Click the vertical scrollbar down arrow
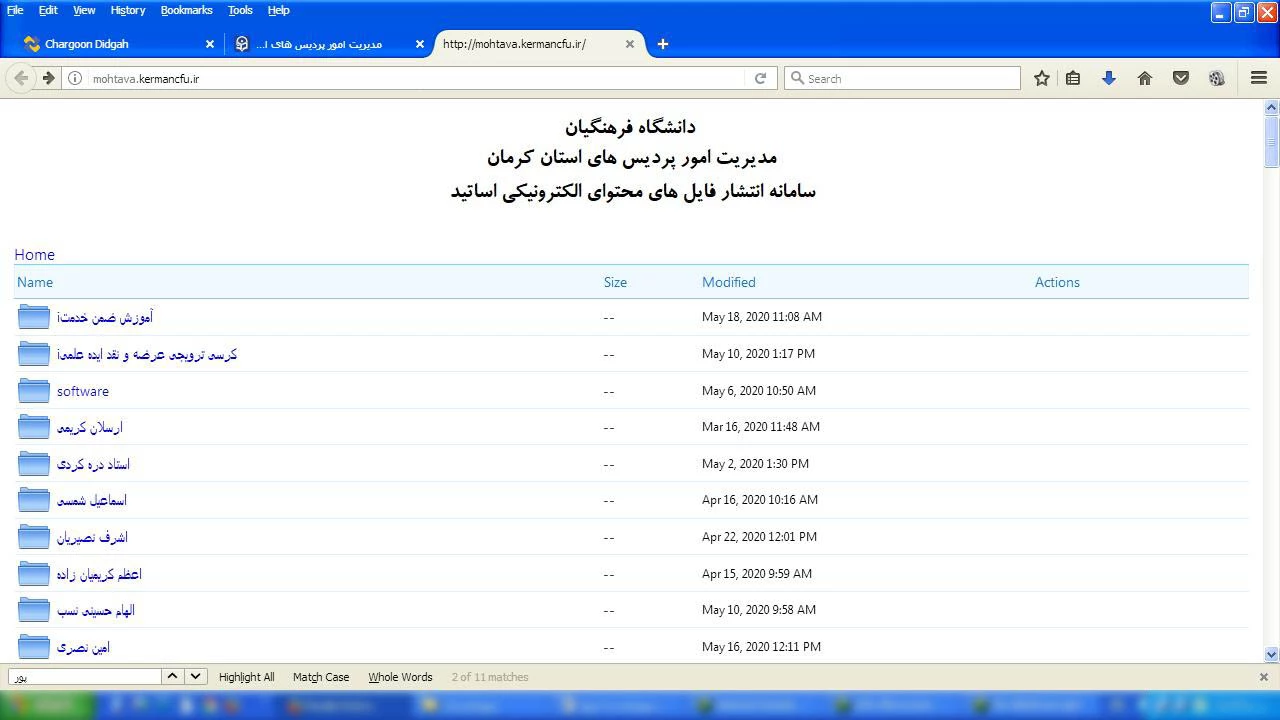This screenshot has width=1280, height=720. [x=1271, y=654]
